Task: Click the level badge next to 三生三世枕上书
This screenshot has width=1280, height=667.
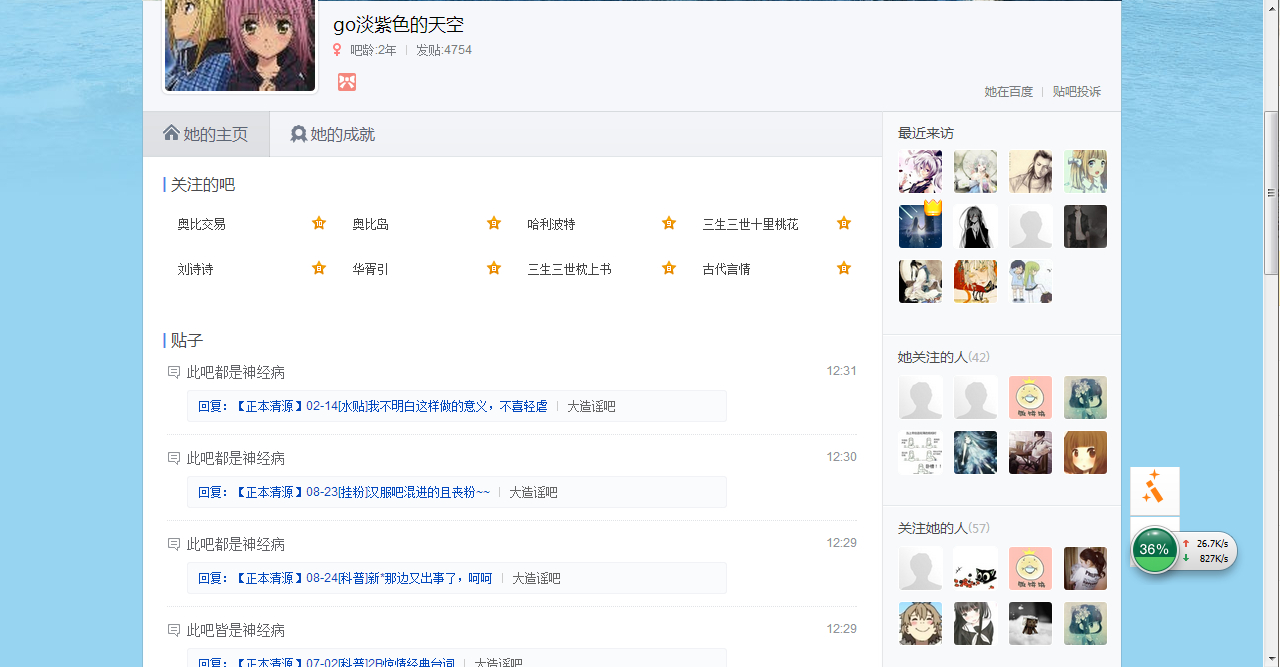Action: pyautogui.click(x=669, y=268)
